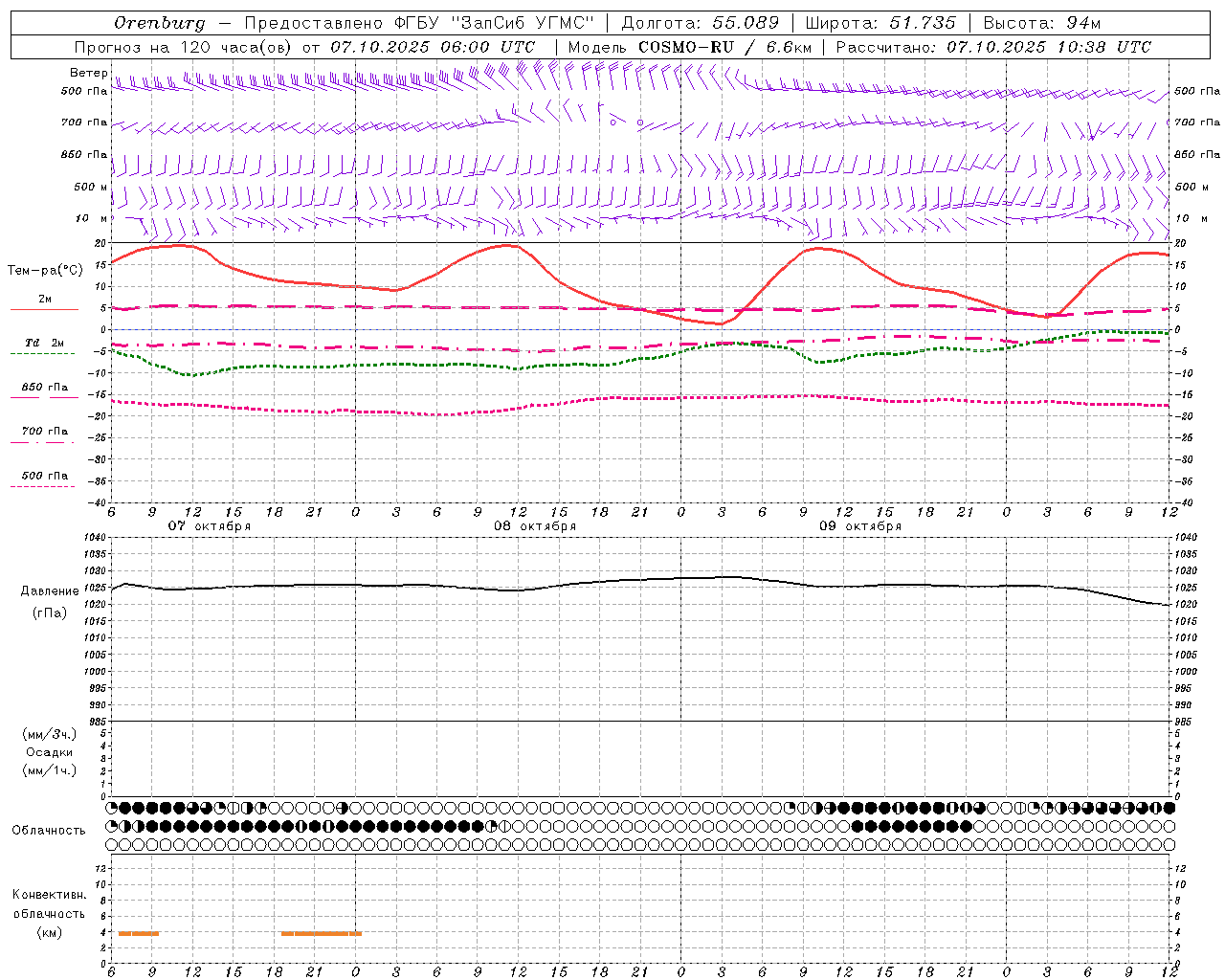Click the Orenburg station title
Screen dimensions: 1225x980
tap(159, 23)
